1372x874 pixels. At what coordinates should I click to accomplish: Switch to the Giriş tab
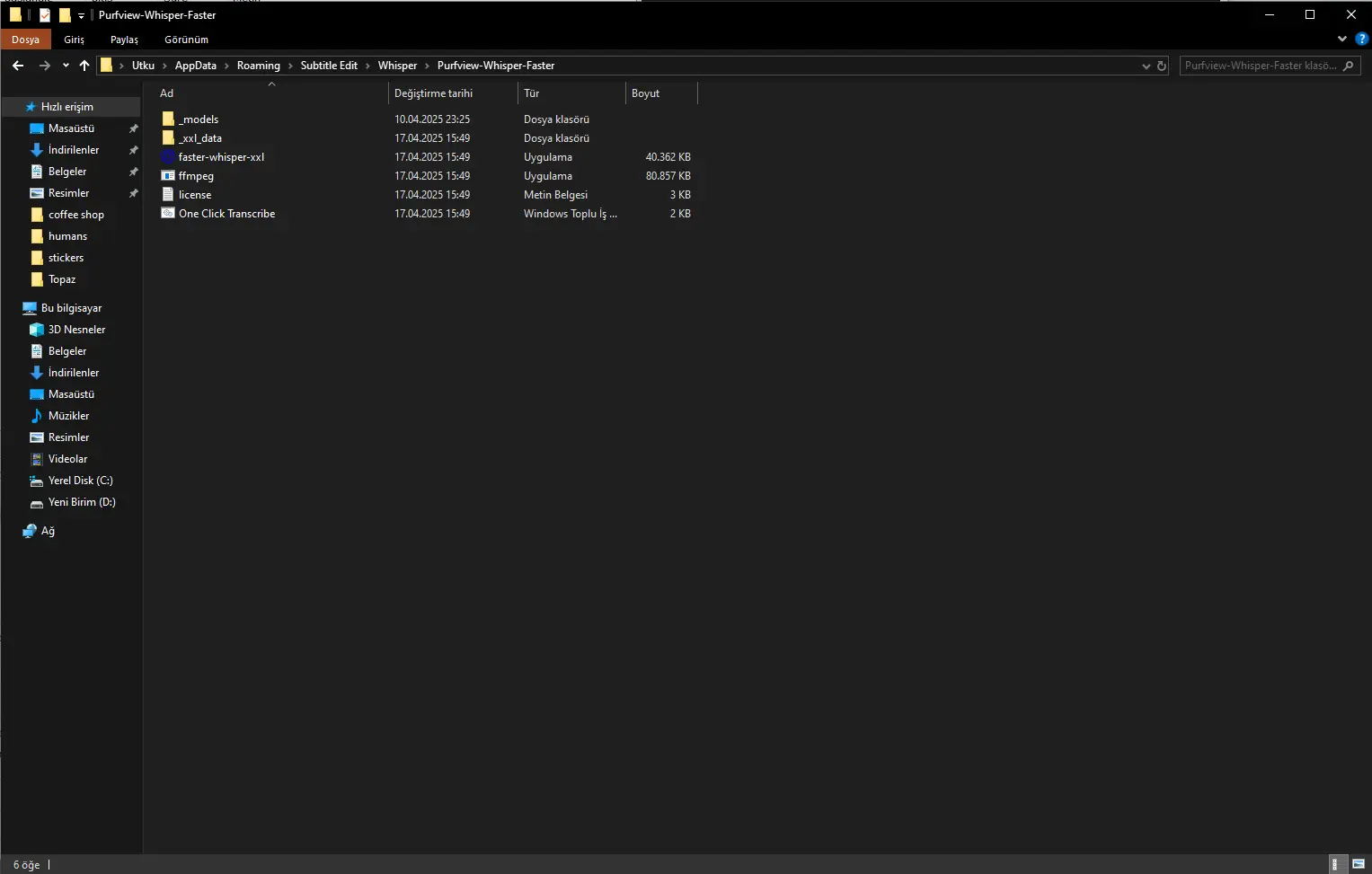(x=74, y=40)
